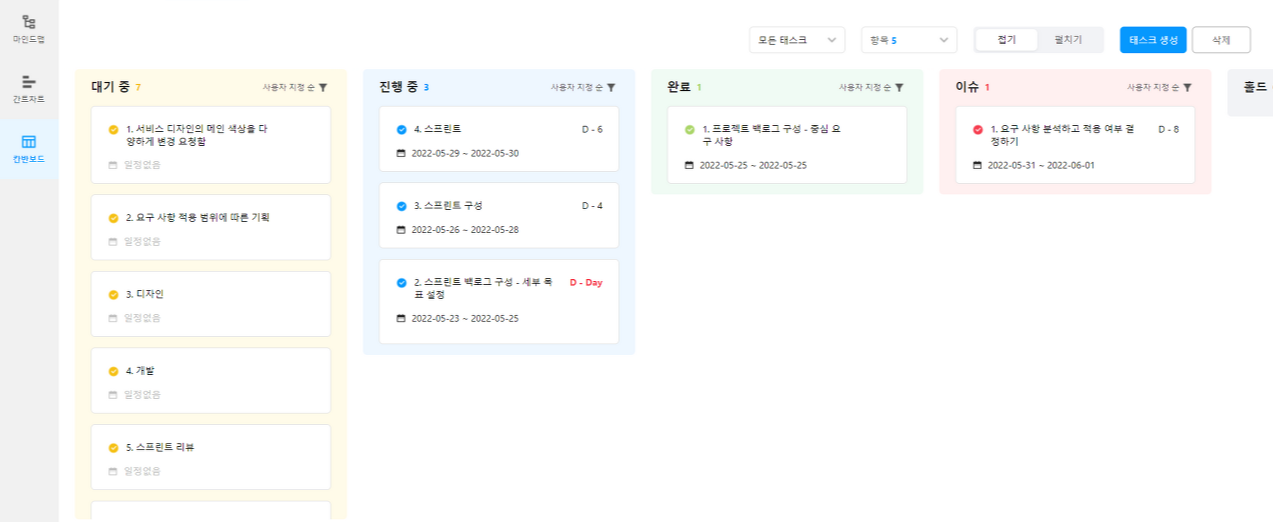Click the filter icon in the 완료 column
1273x522 pixels.
(x=899, y=88)
